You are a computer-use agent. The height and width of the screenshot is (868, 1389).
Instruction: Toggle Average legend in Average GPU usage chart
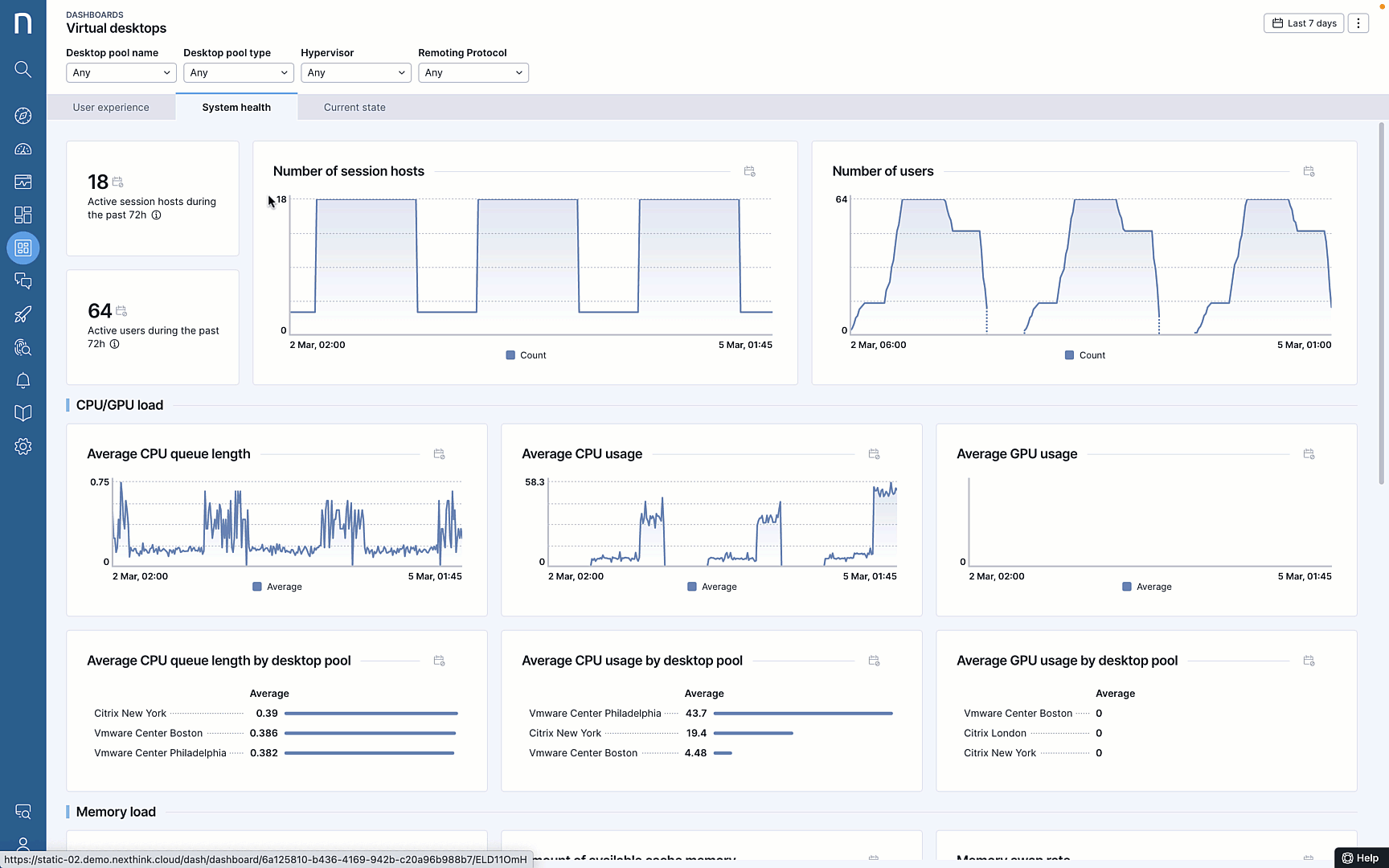(1146, 587)
